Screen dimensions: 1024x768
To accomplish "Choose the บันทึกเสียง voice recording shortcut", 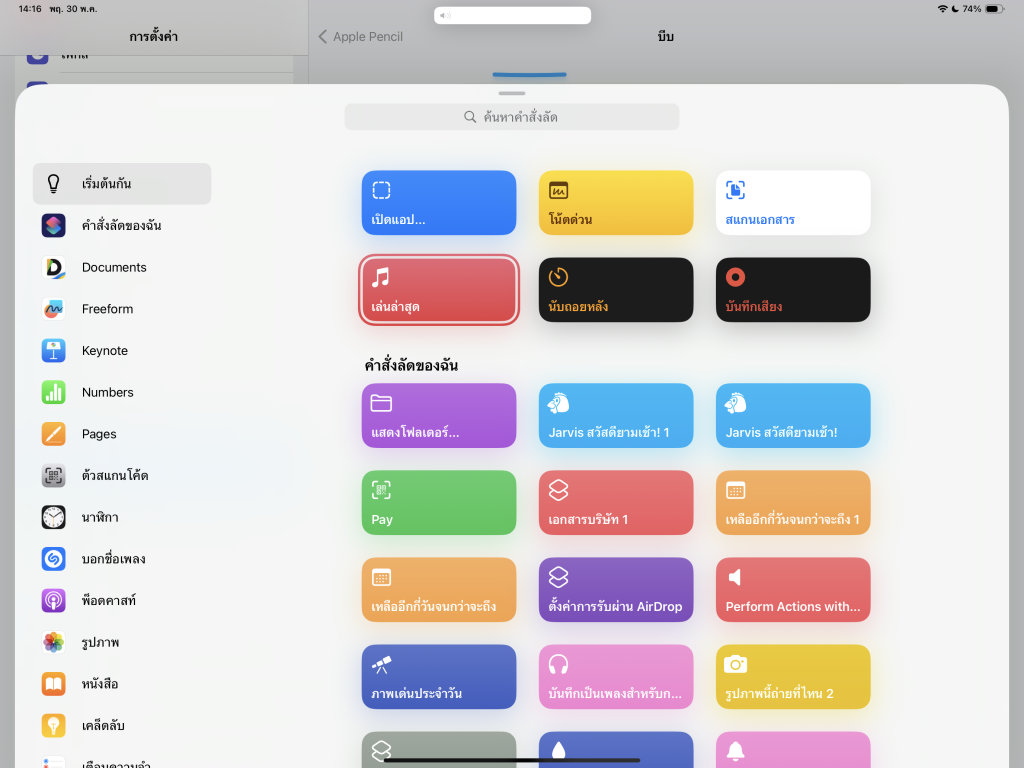I will (x=793, y=290).
